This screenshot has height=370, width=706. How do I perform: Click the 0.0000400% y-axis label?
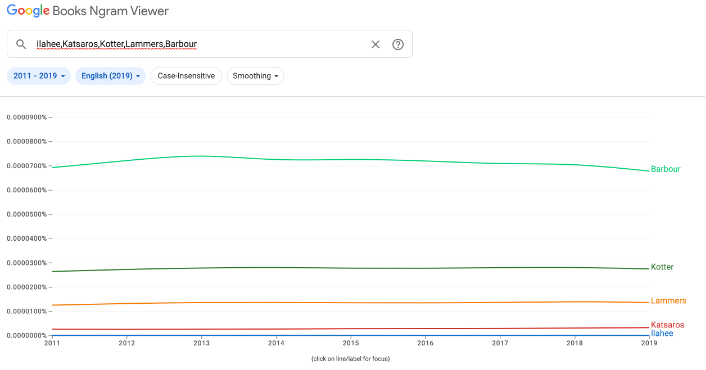pos(27,239)
